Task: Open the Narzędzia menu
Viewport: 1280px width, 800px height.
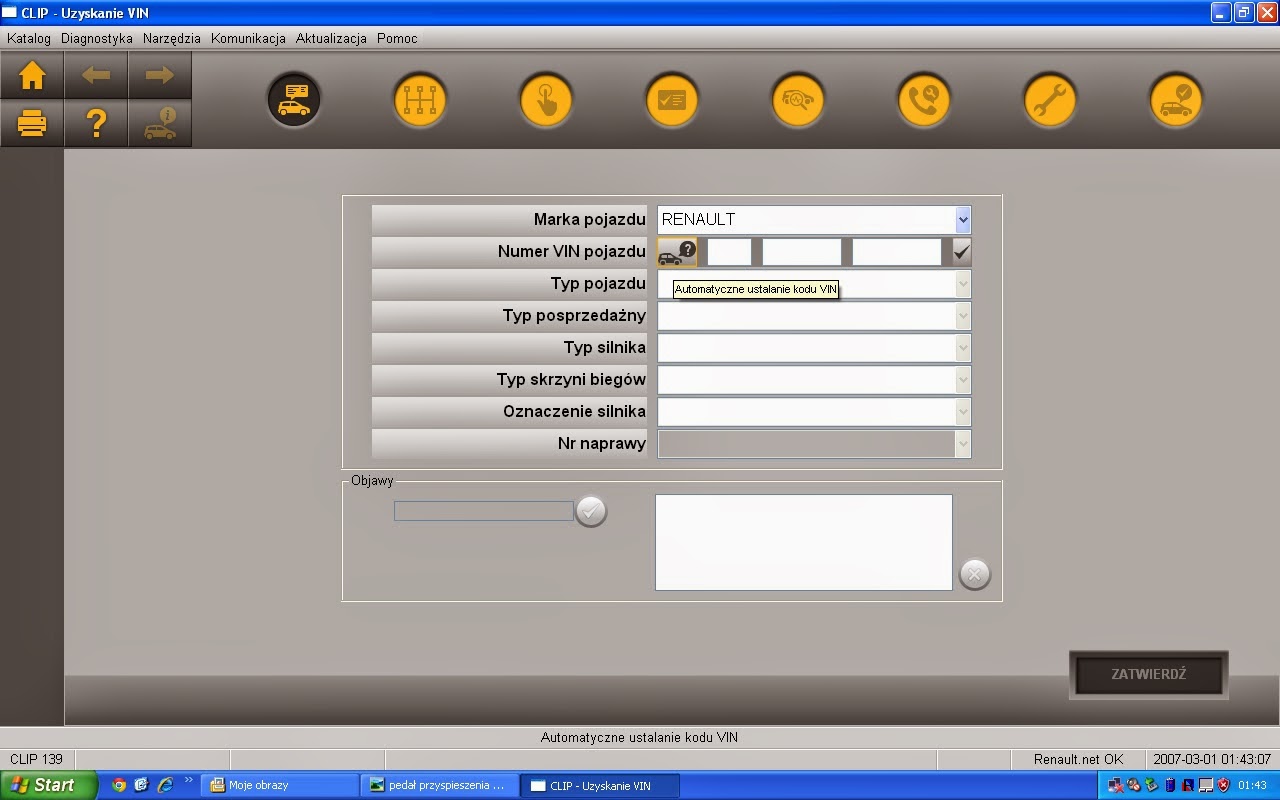Action: (x=172, y=38)
